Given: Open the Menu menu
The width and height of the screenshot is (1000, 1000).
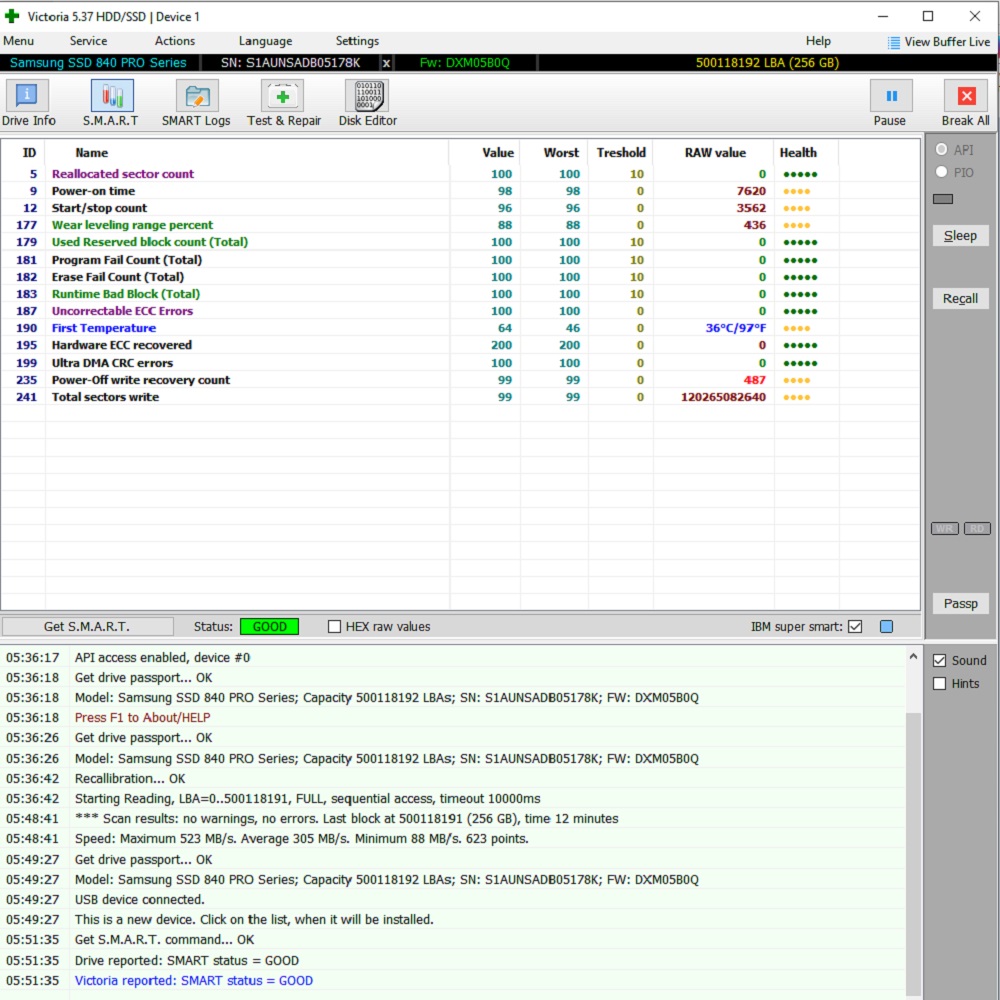Looking at the screenshot, I should click(x=18, y=41).
